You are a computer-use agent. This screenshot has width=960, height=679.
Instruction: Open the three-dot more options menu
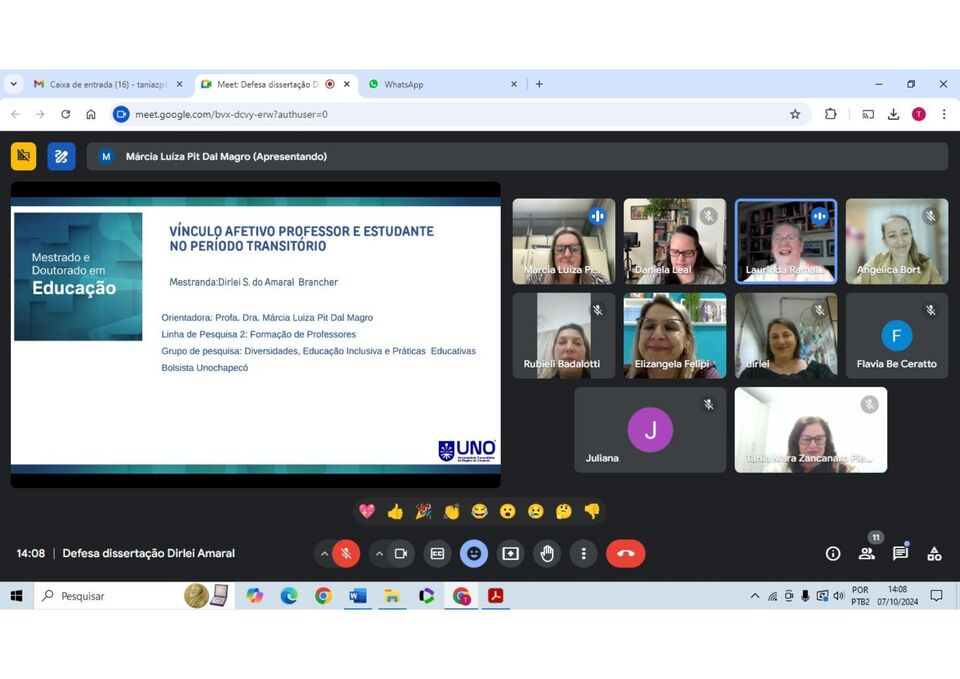(583, 553)
